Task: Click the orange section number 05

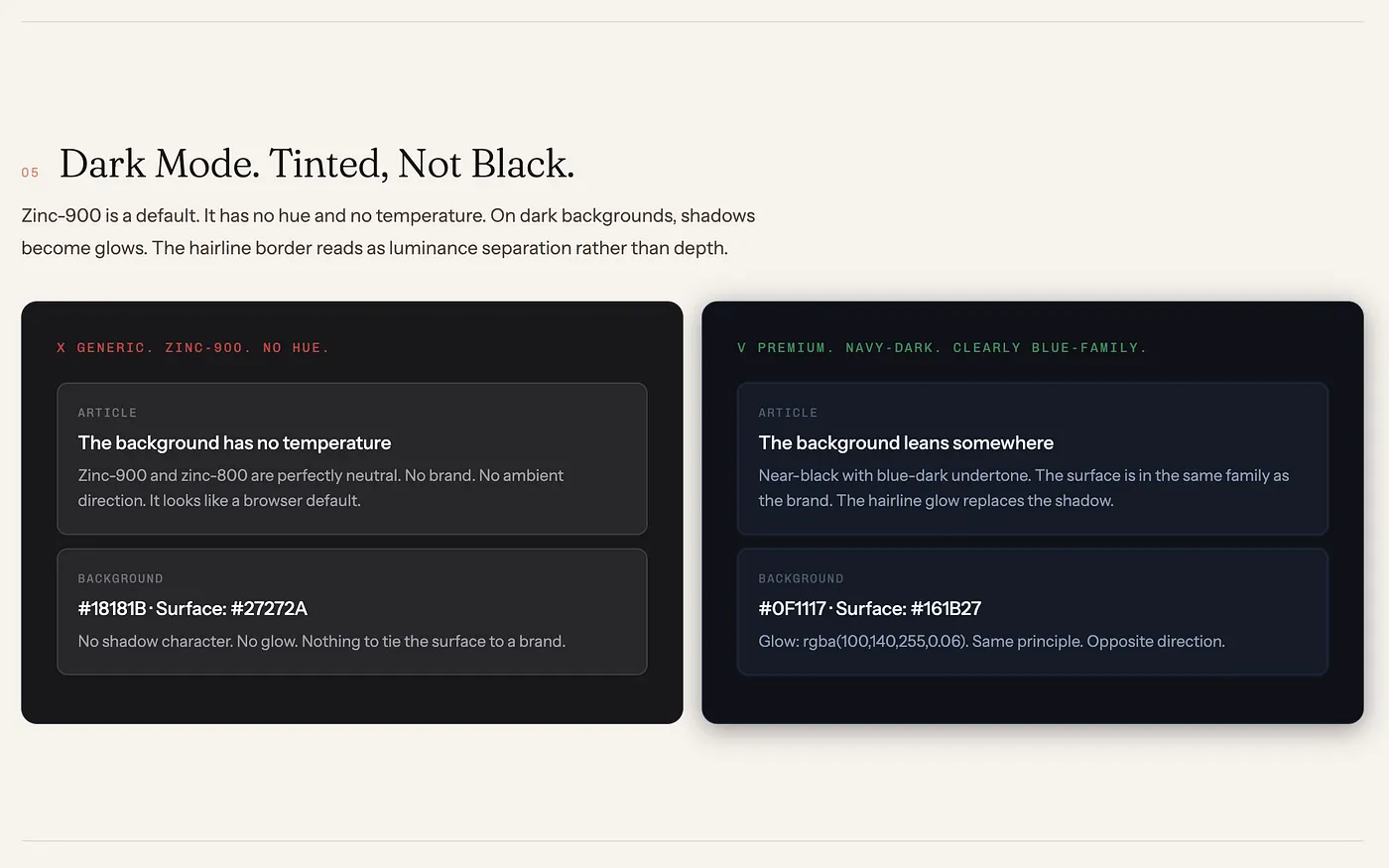Action: point(30,173)
